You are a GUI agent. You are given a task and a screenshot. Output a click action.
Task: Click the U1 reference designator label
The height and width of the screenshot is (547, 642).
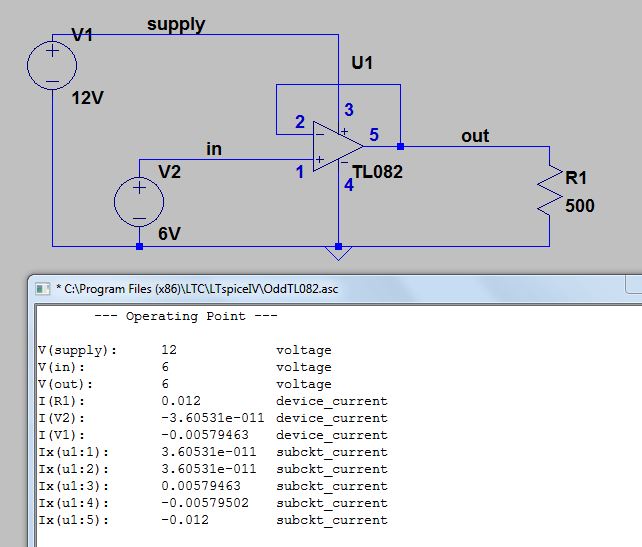[362, 63]
